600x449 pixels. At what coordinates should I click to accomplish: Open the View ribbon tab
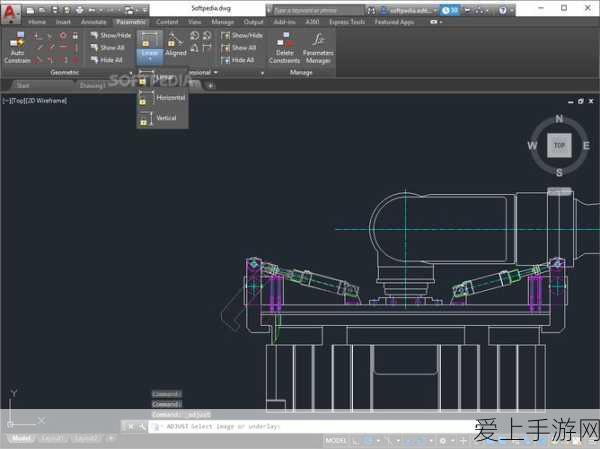click(x=194, y=22)
